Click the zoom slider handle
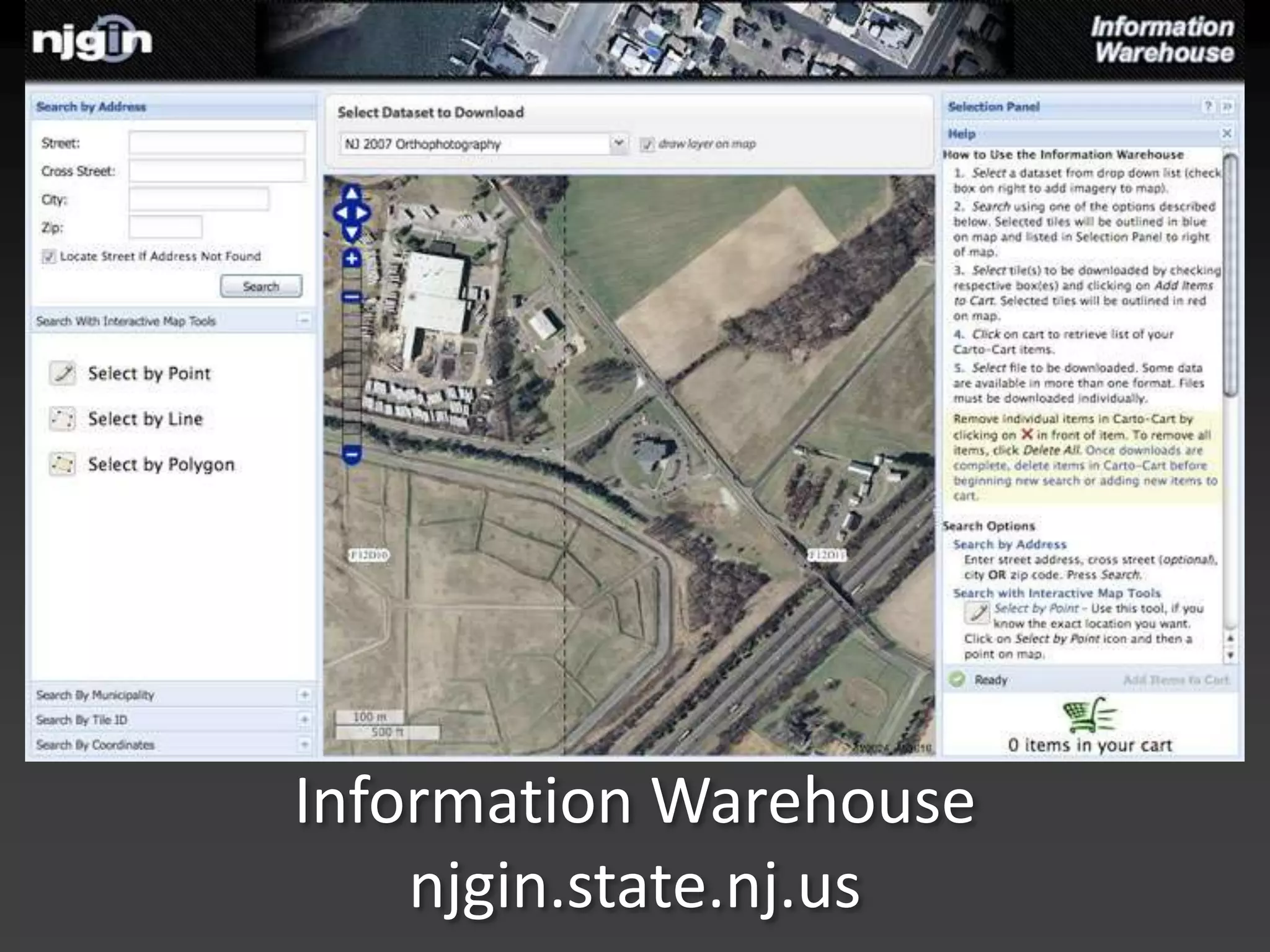The image size is (1270, 952). [352, 297]
